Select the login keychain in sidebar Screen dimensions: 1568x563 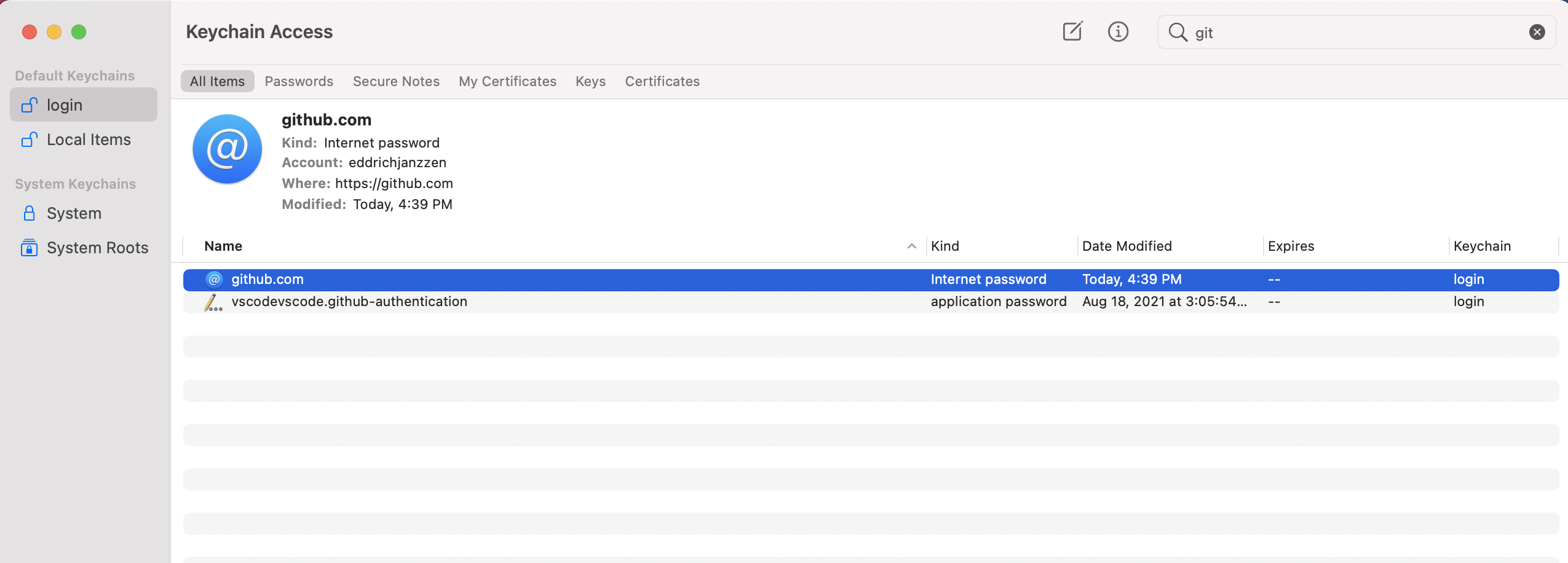coord(84,105)
